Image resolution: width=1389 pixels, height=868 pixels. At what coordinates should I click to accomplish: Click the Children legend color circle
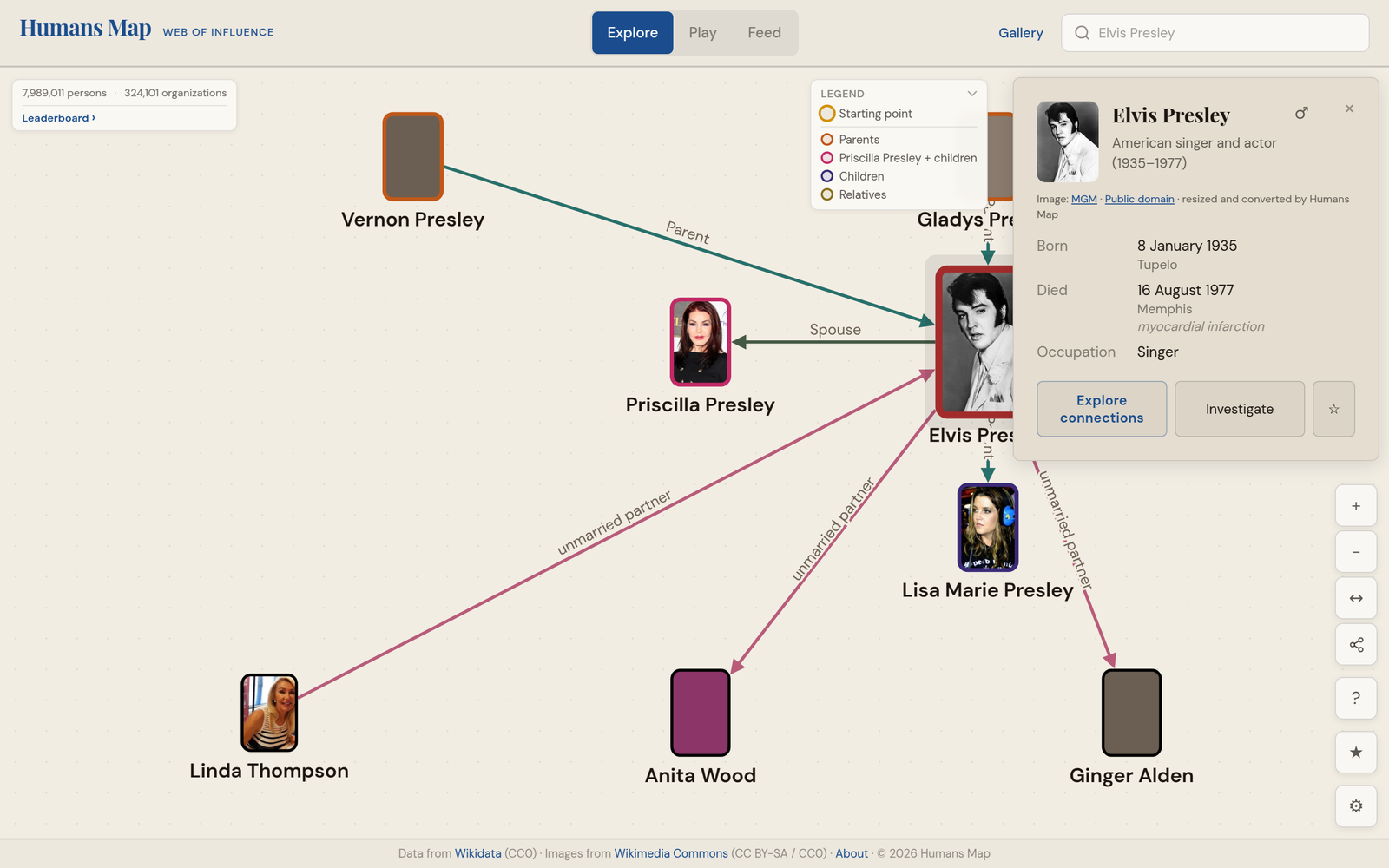click(x=827, y=176)
